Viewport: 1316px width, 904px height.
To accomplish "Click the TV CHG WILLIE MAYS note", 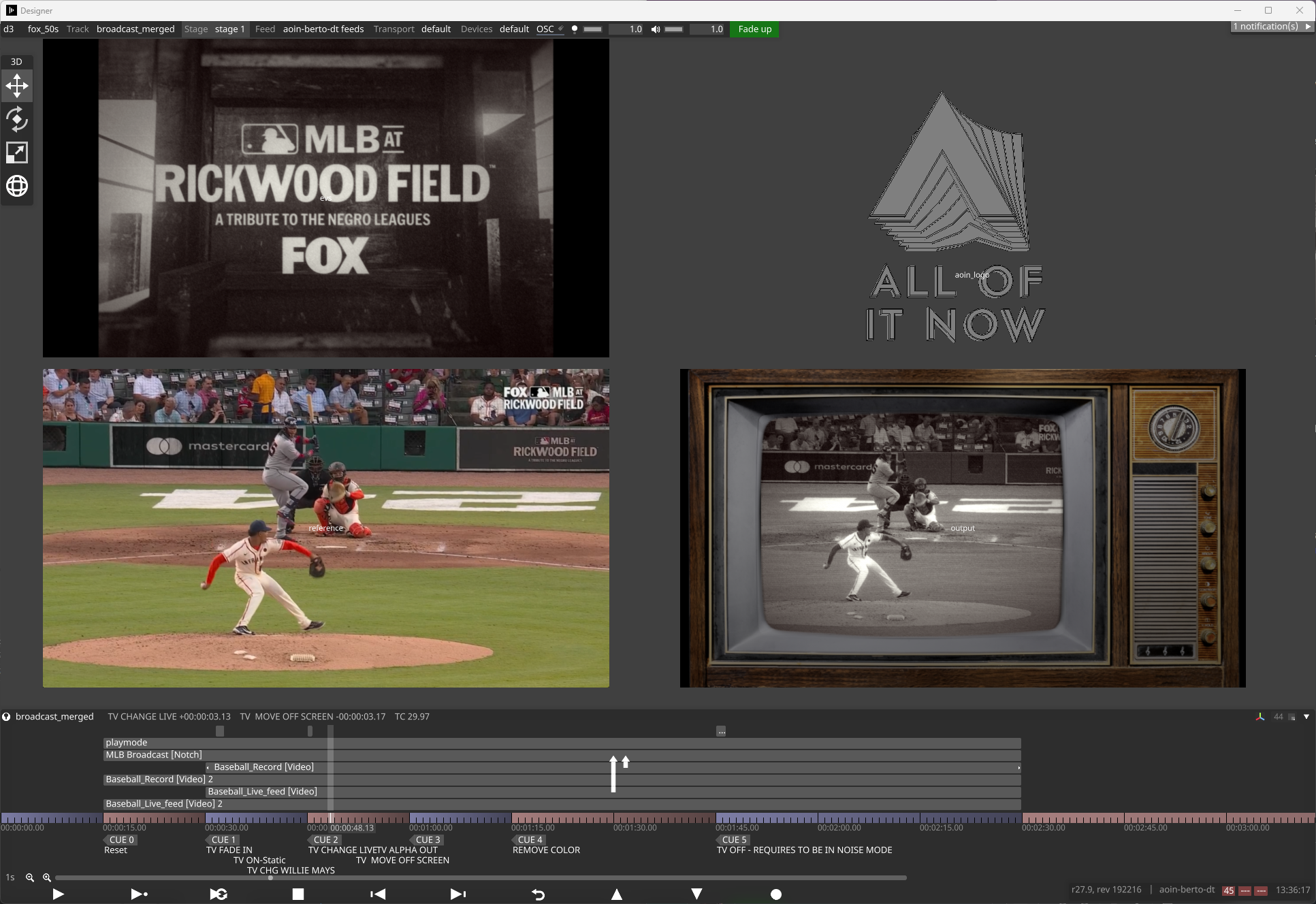I will point(291,871).
